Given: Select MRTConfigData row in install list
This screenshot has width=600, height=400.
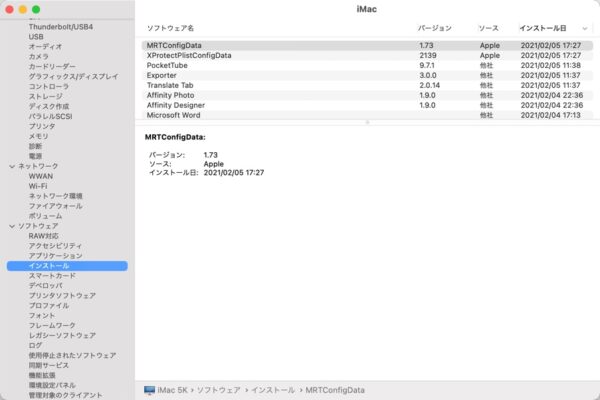Looking at the screenshot, I should click(367, 45).
